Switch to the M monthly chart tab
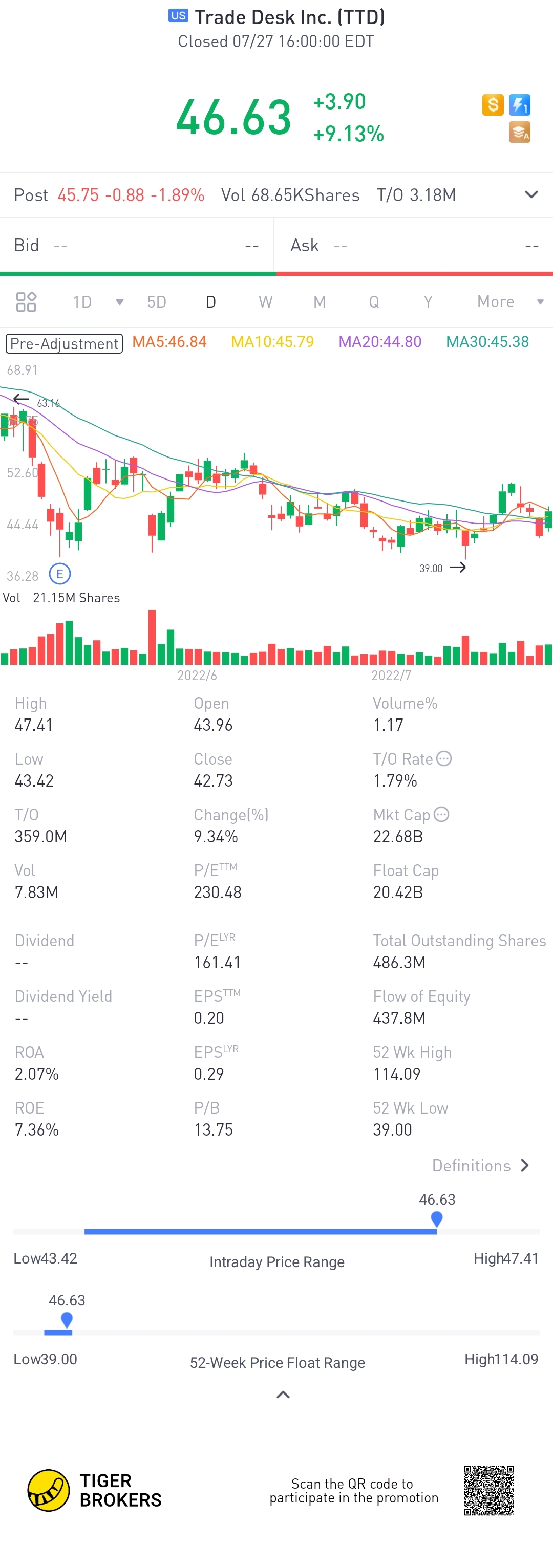The height and width of the screenshot is (1568, 553). point(320,302)
